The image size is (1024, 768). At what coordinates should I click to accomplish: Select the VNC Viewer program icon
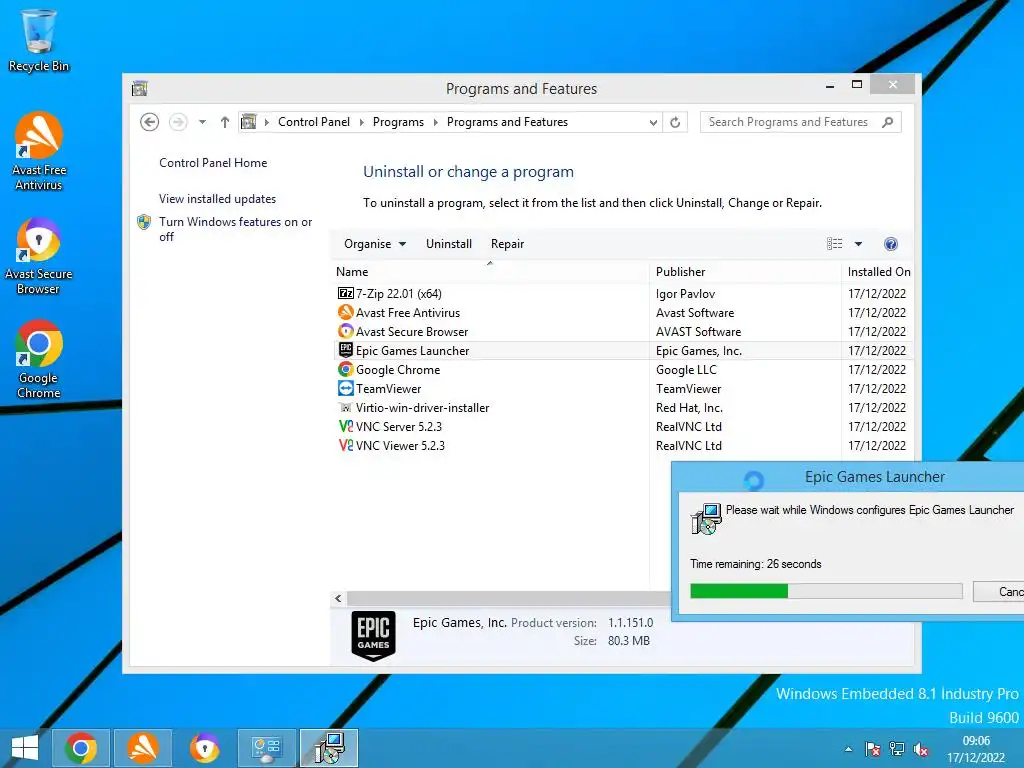click(345, 445)
